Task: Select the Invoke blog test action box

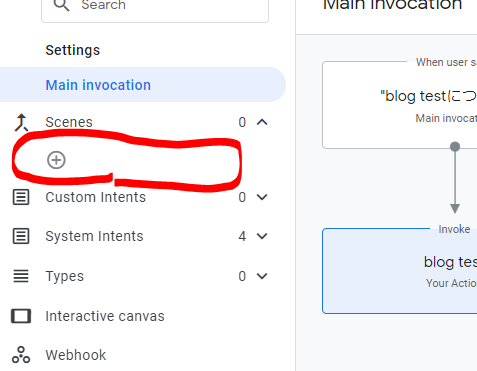Action: (x=400, y=271)
